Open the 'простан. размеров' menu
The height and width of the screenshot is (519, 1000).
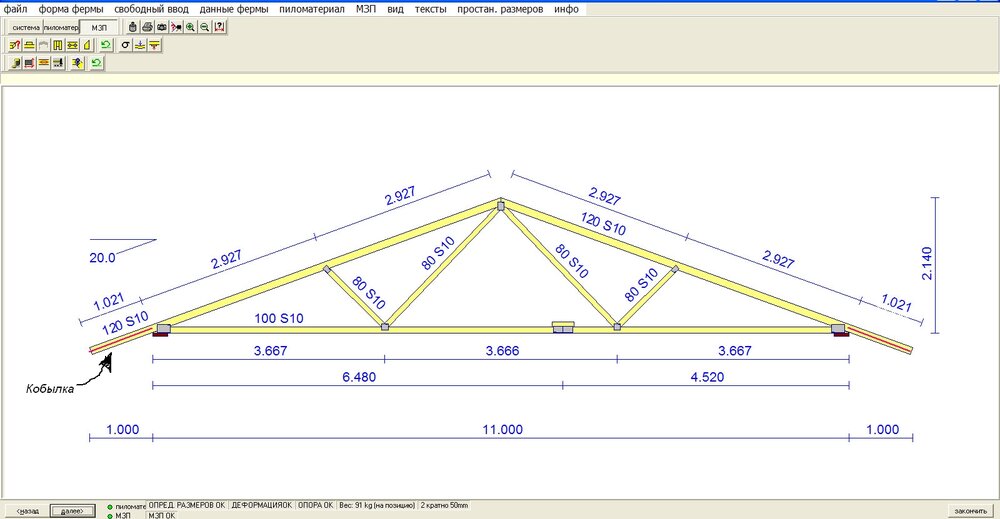[500, 8]
